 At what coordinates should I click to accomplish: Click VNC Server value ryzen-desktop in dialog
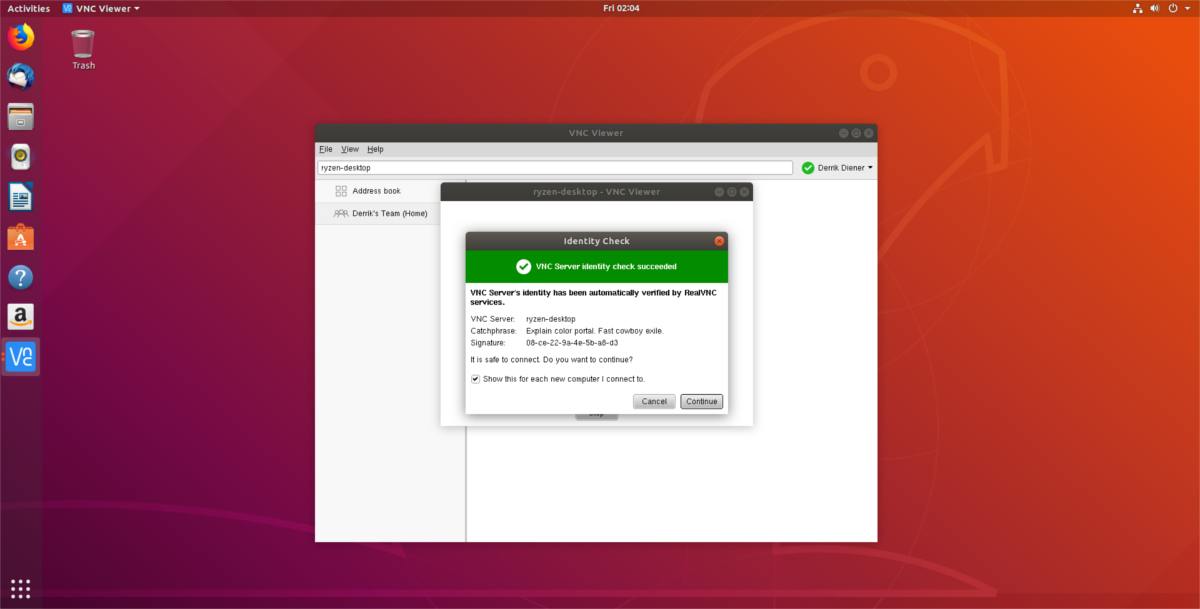point(551,319)
